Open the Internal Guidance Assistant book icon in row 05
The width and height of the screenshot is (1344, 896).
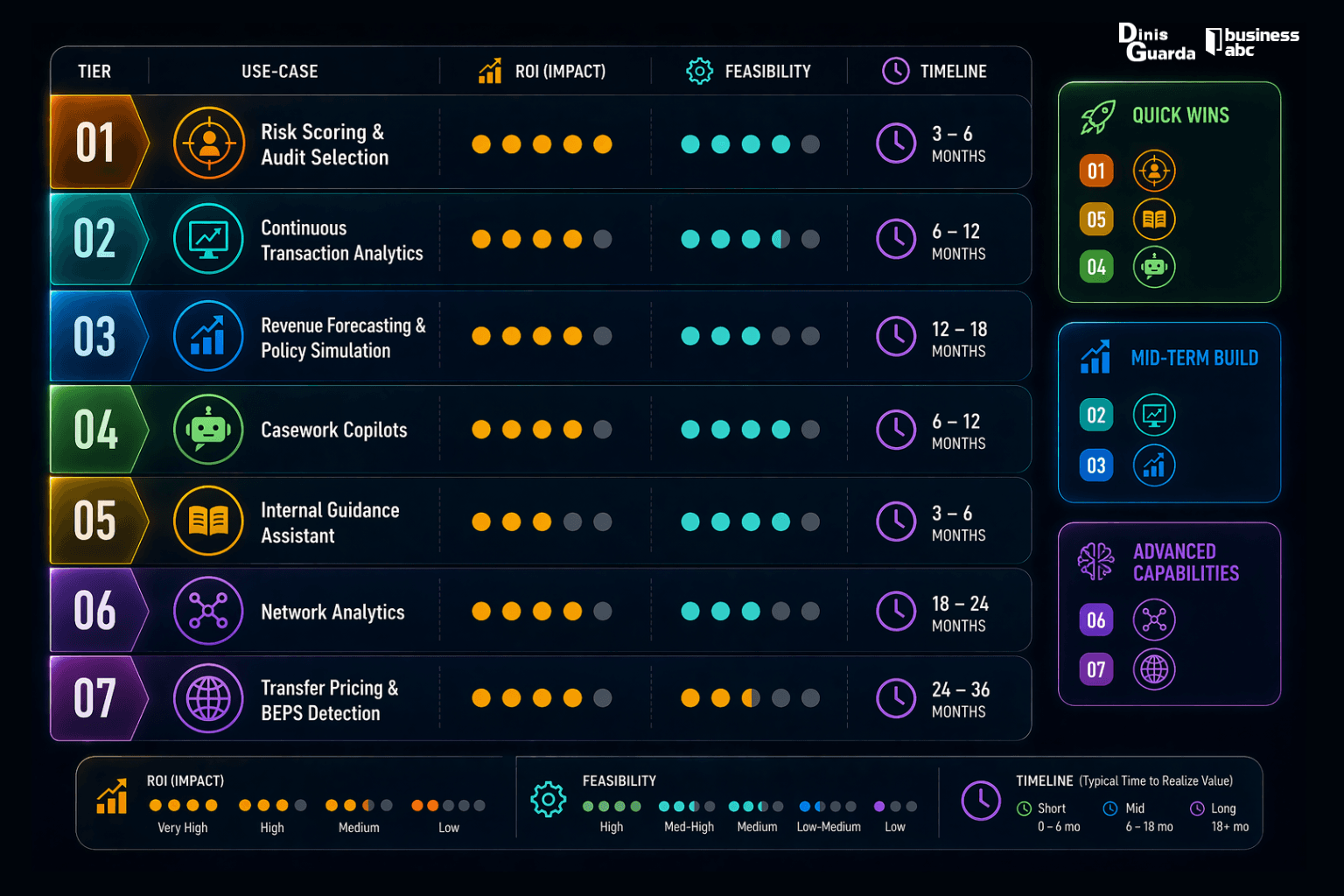point(208,521)
